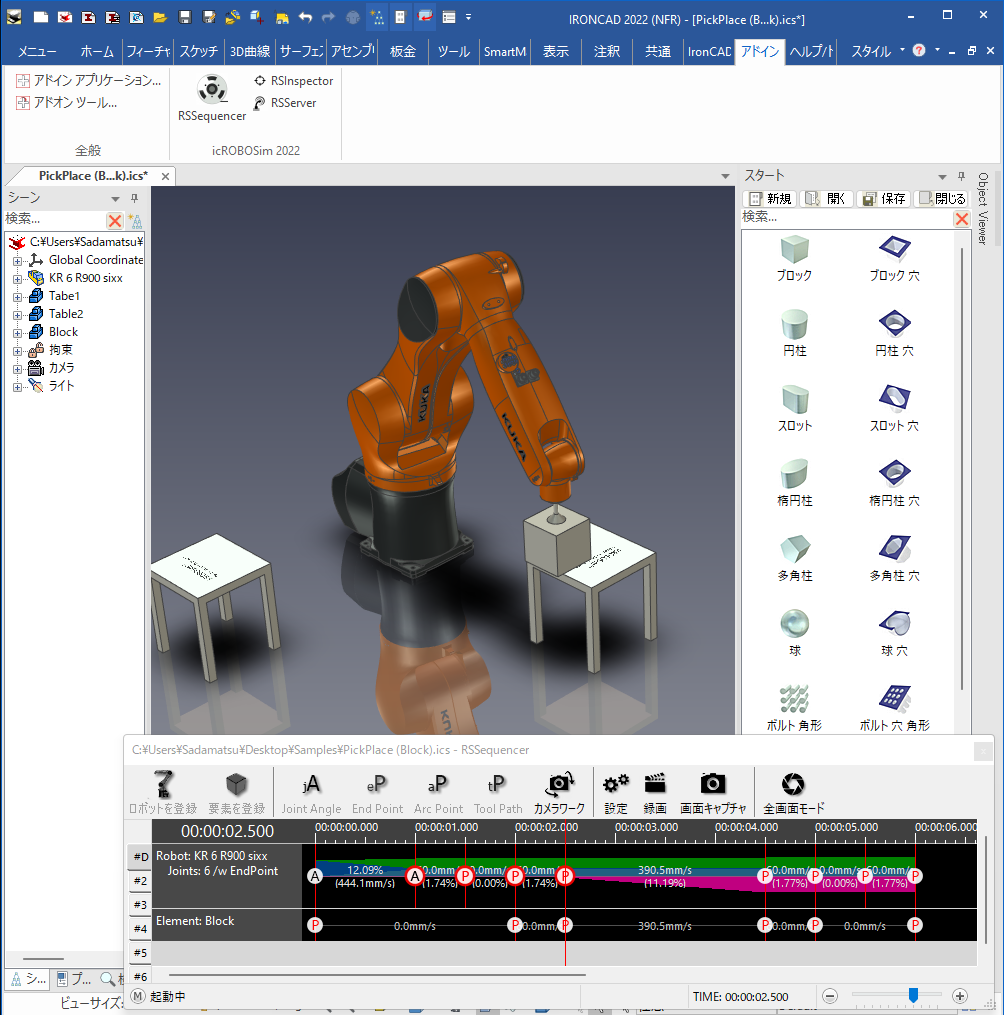Viewport: 1004px width, 1015px height.
Task: Click the Joint Angle tool
Action: tap(311, 791)
